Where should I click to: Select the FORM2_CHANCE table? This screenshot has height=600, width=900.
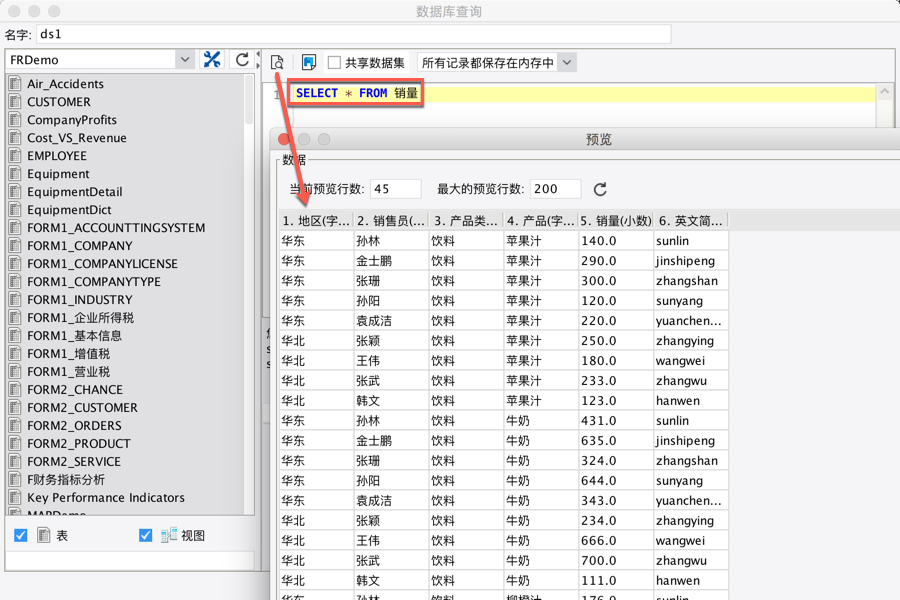pyautogui.click(x=75, y=389)
